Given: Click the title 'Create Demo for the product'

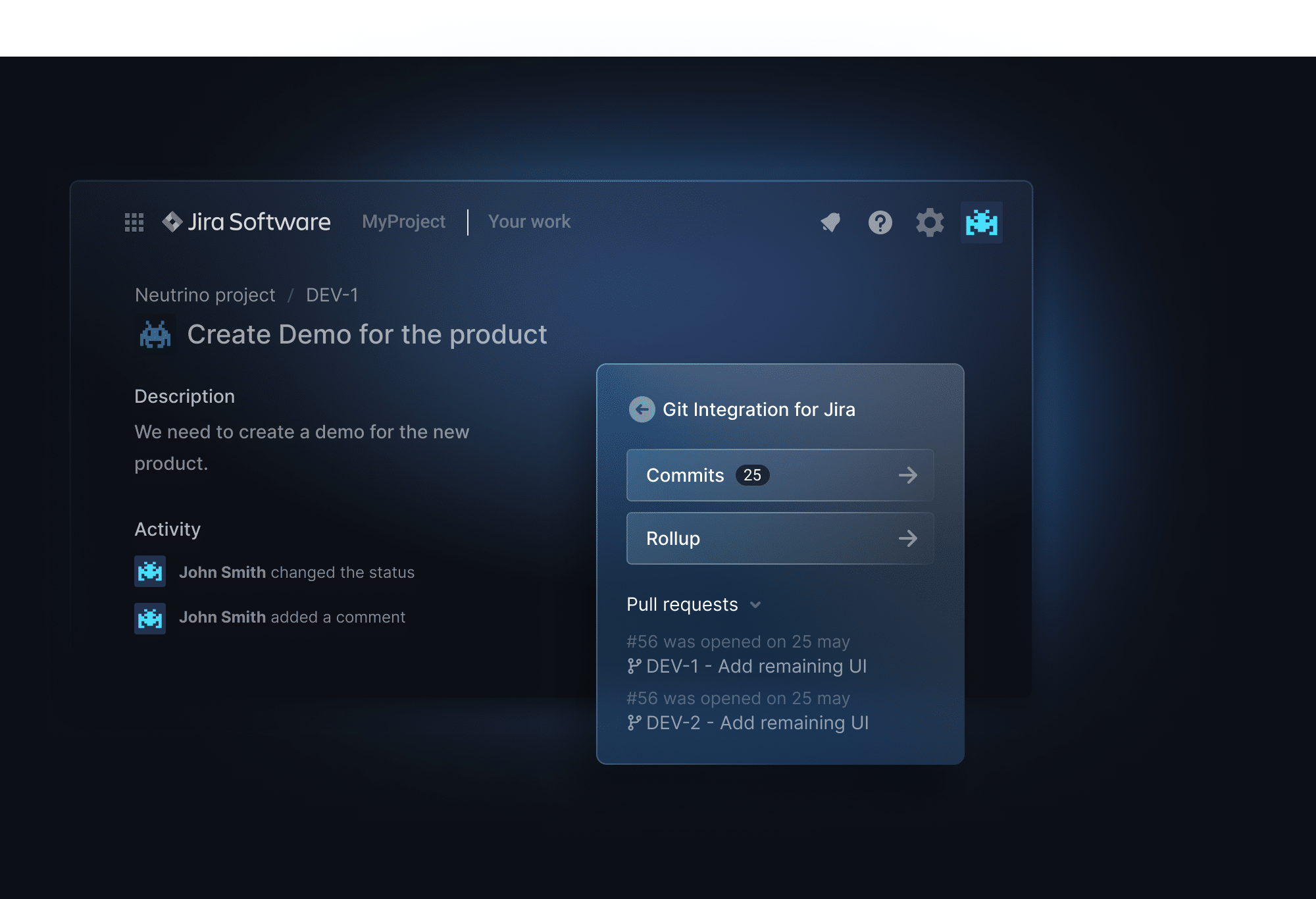Looking at the screenshot, I should [x=367, y=334].
